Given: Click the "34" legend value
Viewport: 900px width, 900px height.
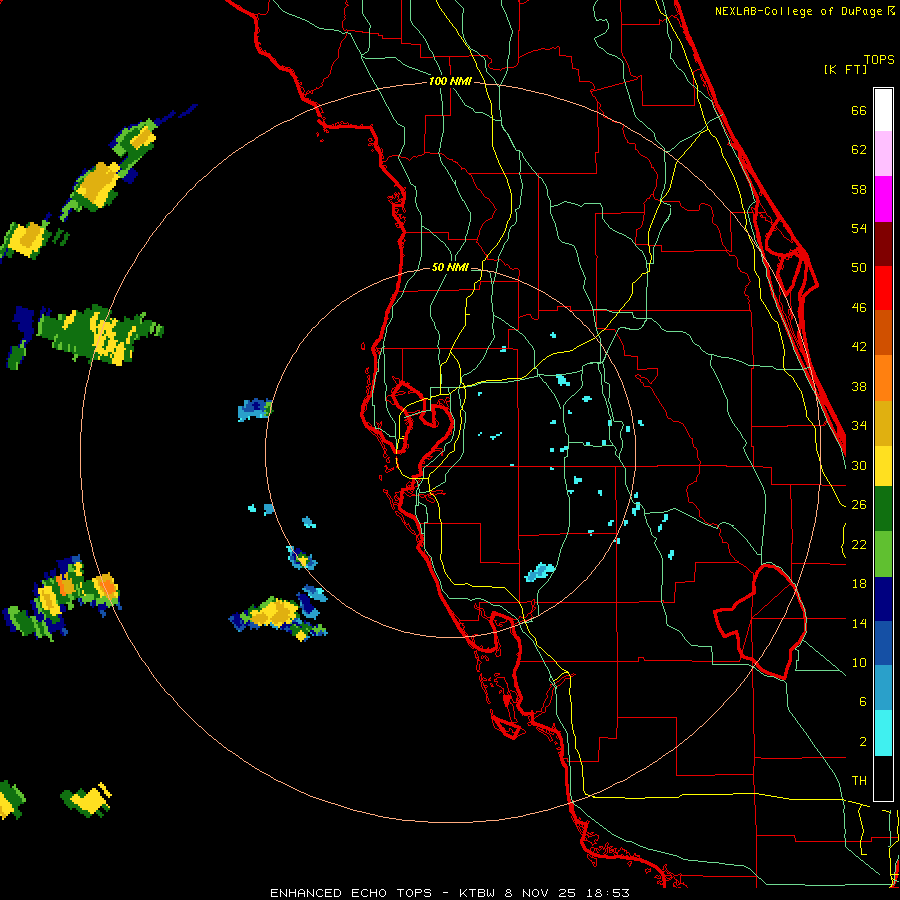Looking at the screenshot, I should pos(859,426).
